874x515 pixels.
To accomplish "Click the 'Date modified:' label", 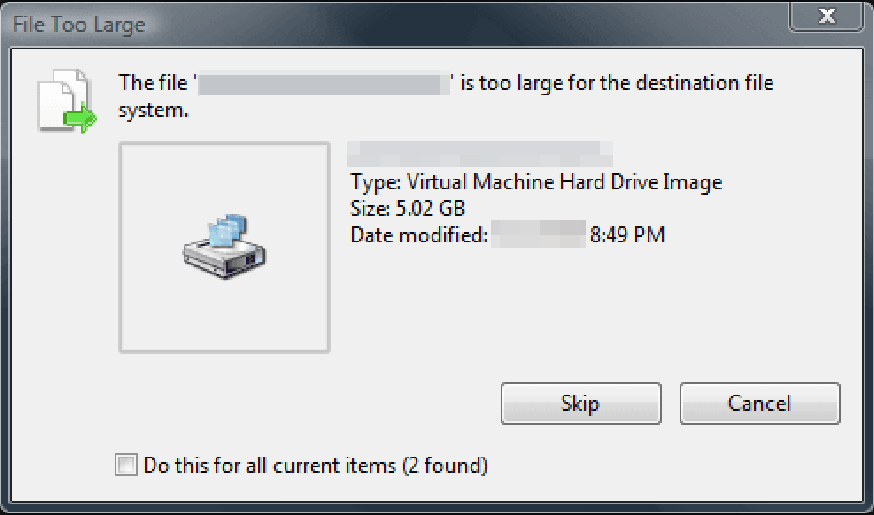I will (x=419, y=235).
